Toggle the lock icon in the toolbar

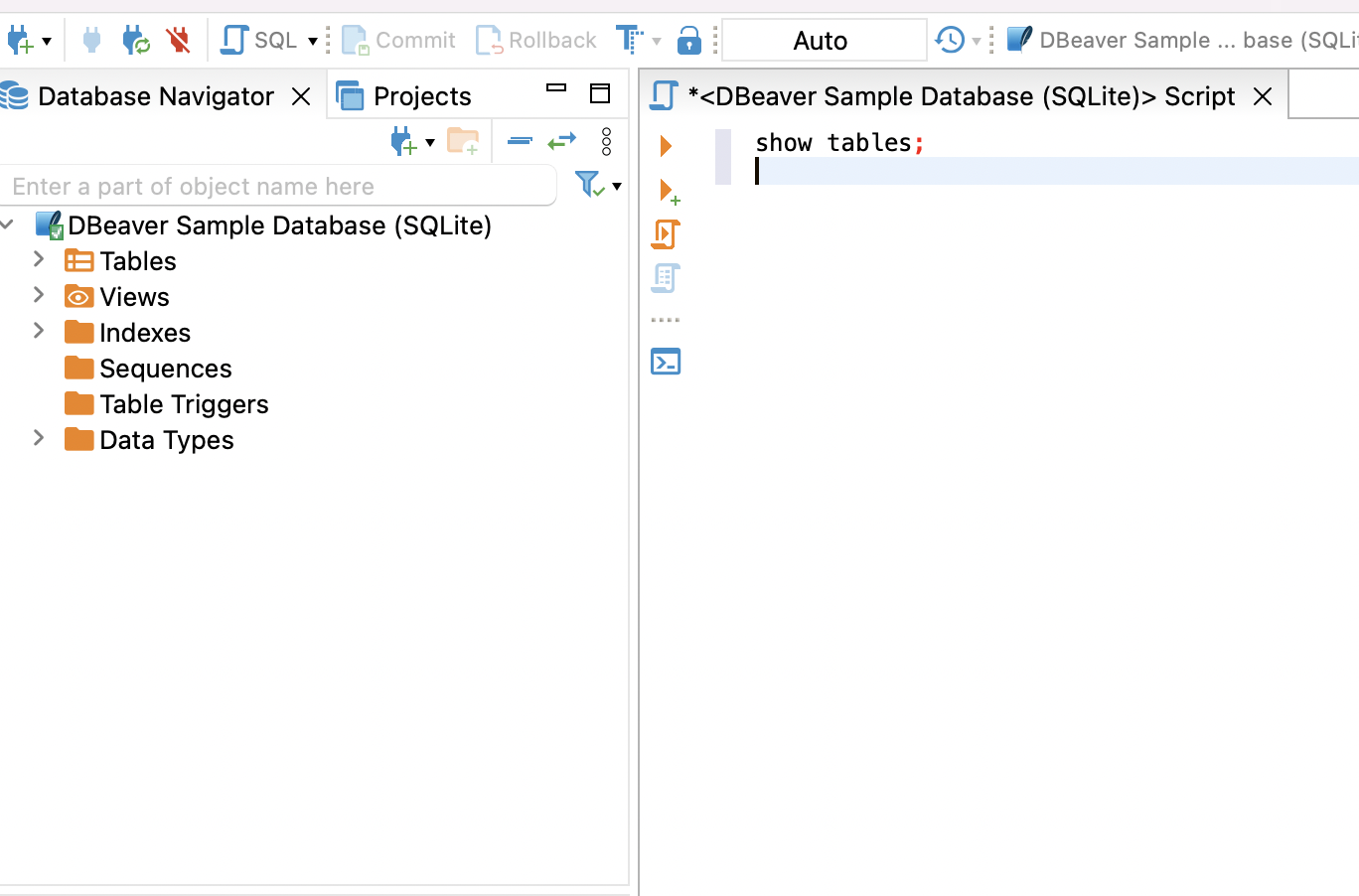(688, 41)
